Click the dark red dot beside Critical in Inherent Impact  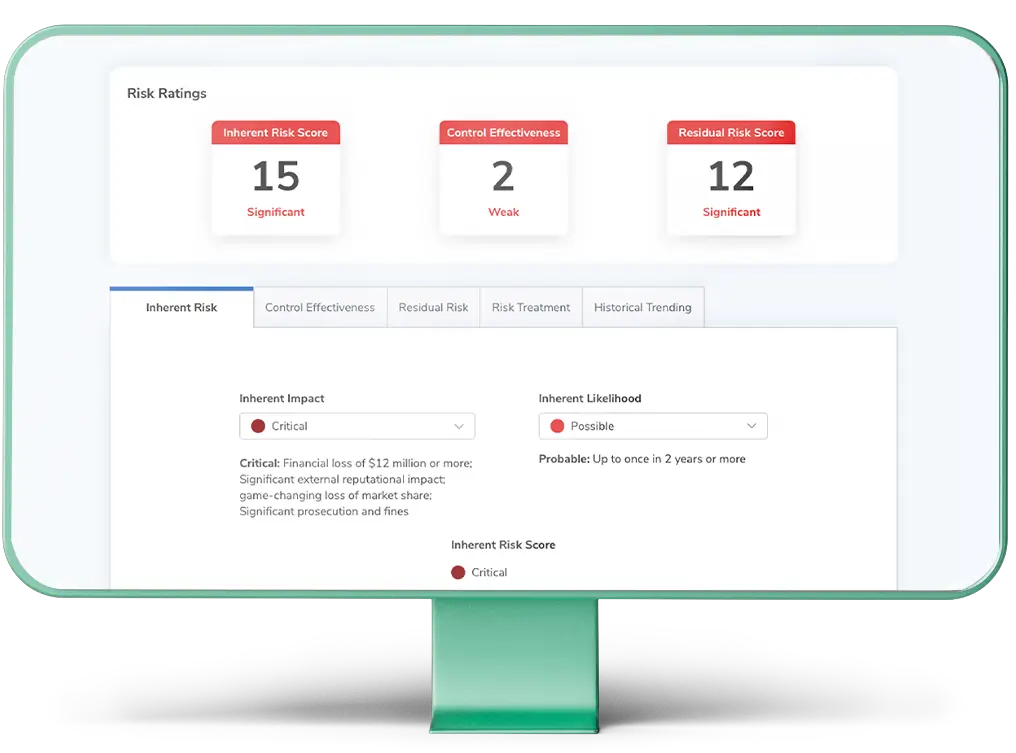pos(258,426)
